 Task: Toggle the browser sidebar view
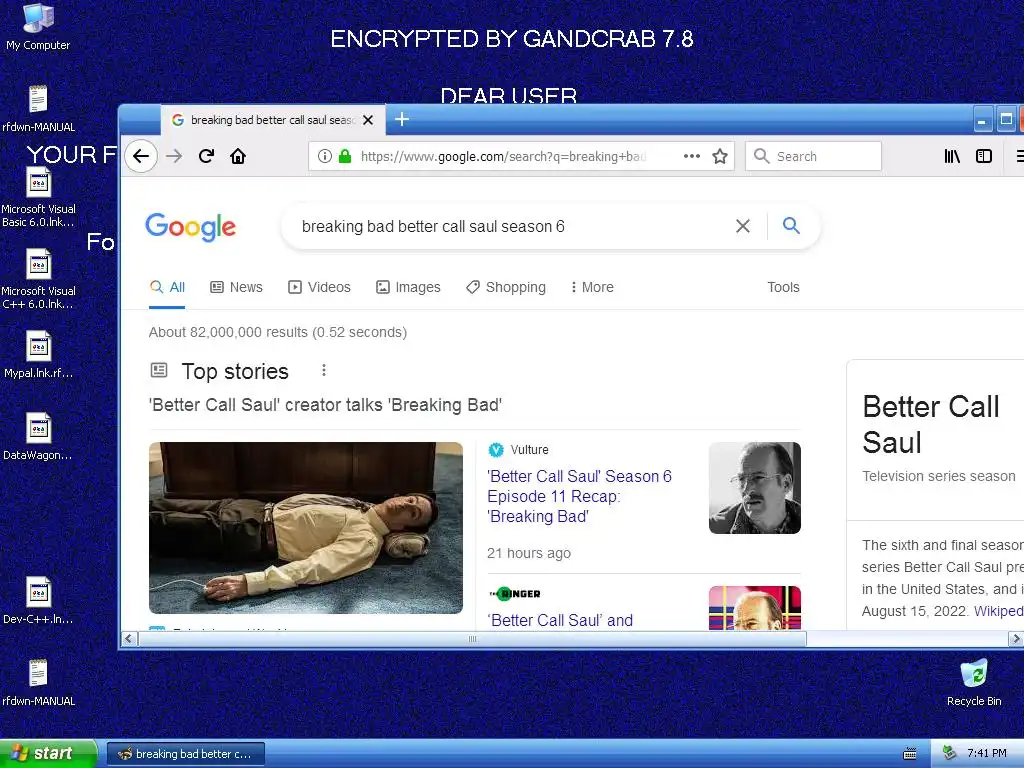(x=984, y=156)
